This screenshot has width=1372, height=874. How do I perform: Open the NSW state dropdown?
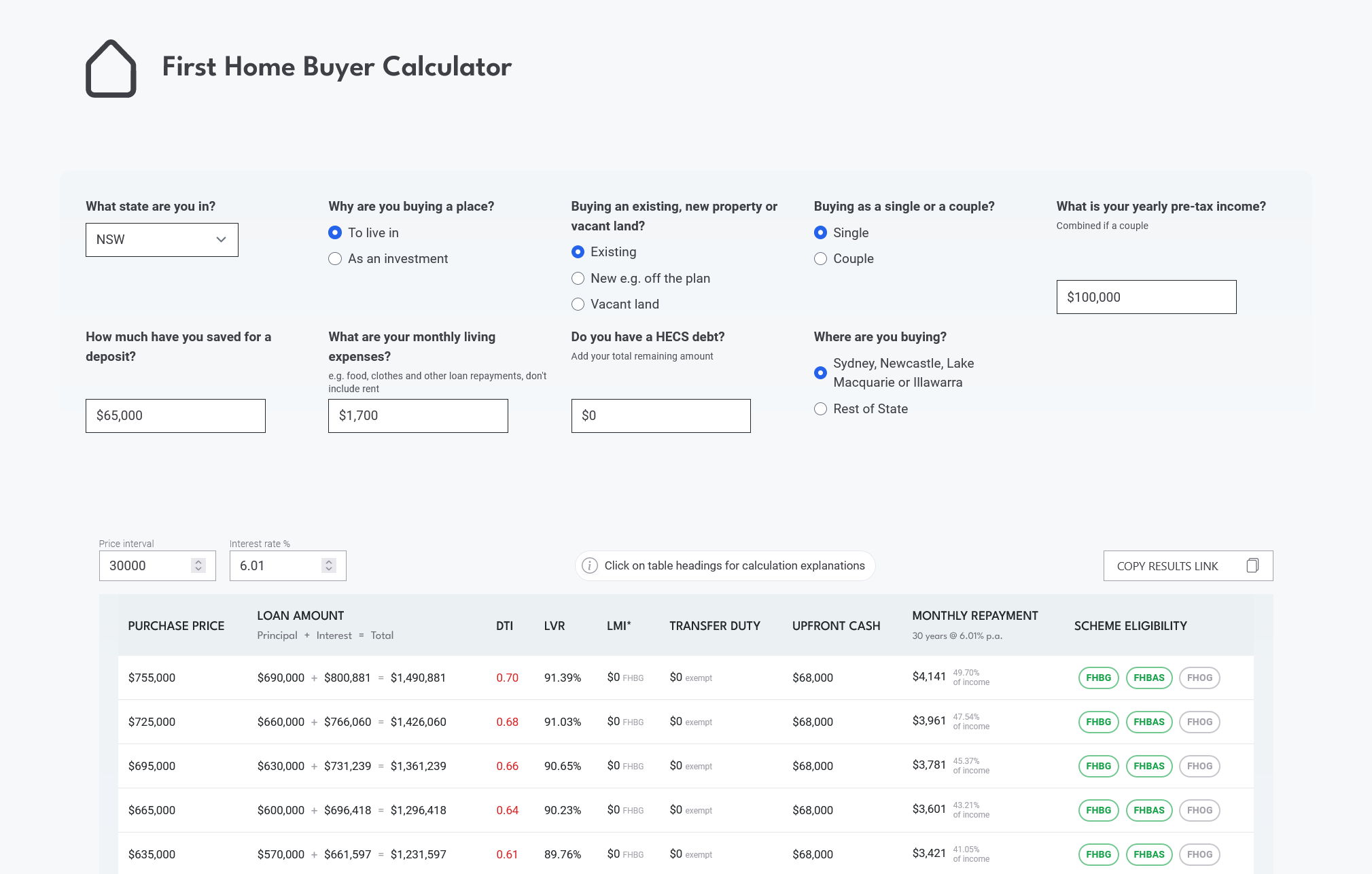(162, 240)
